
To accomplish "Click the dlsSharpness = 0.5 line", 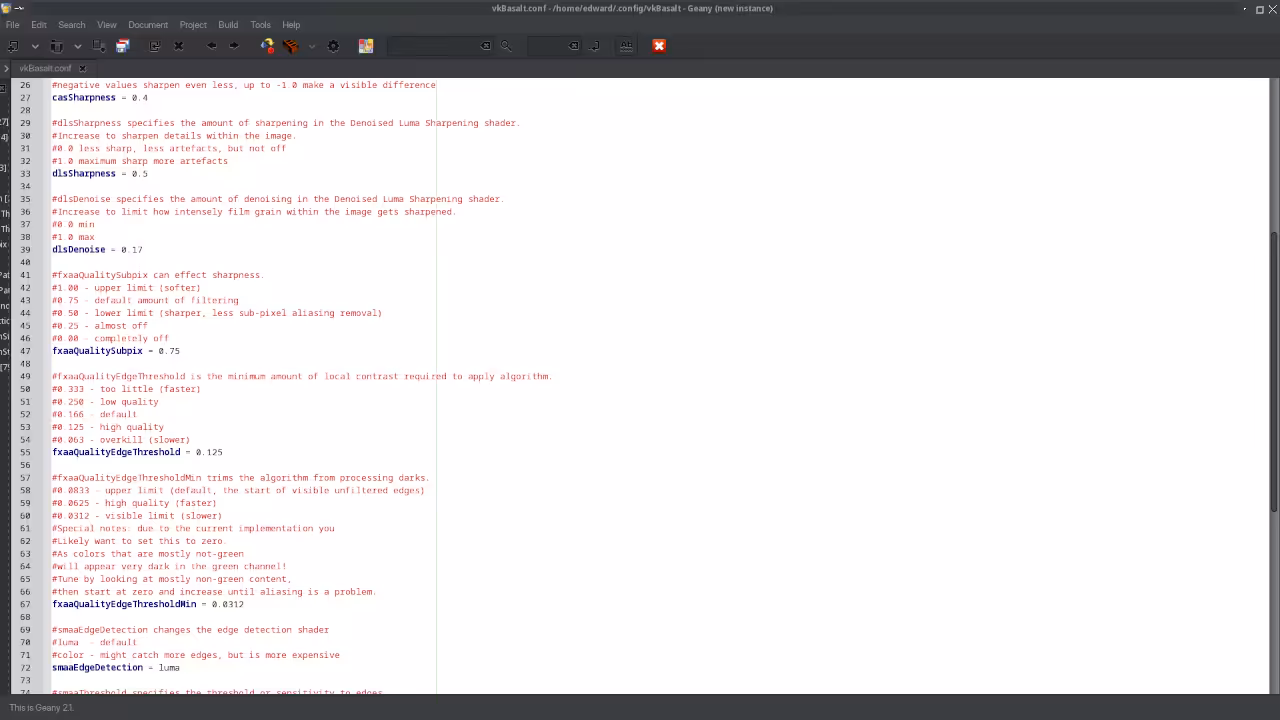I will [x=99, y=174].
